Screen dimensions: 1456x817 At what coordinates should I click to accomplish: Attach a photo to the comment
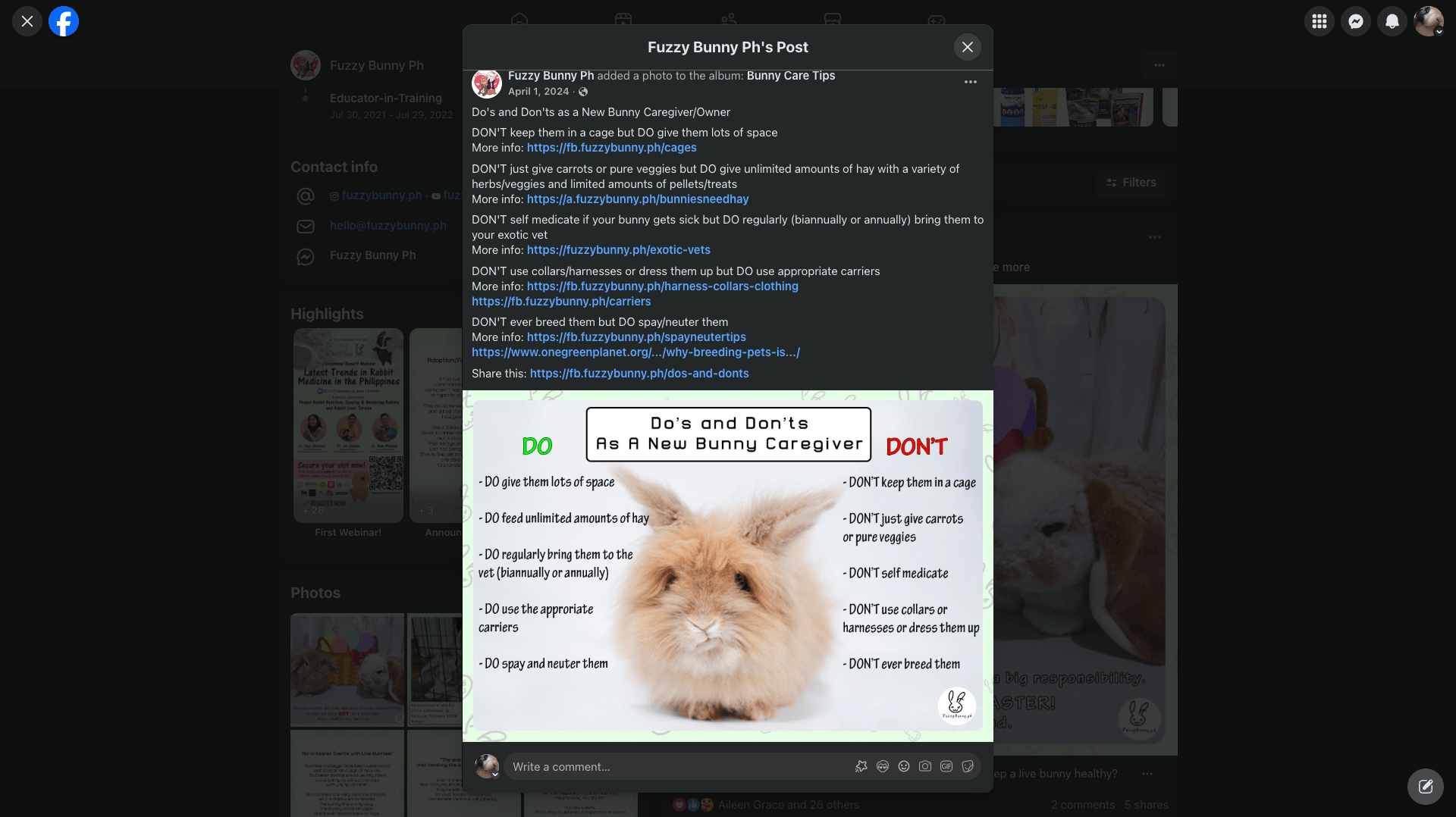pos(925,766)
